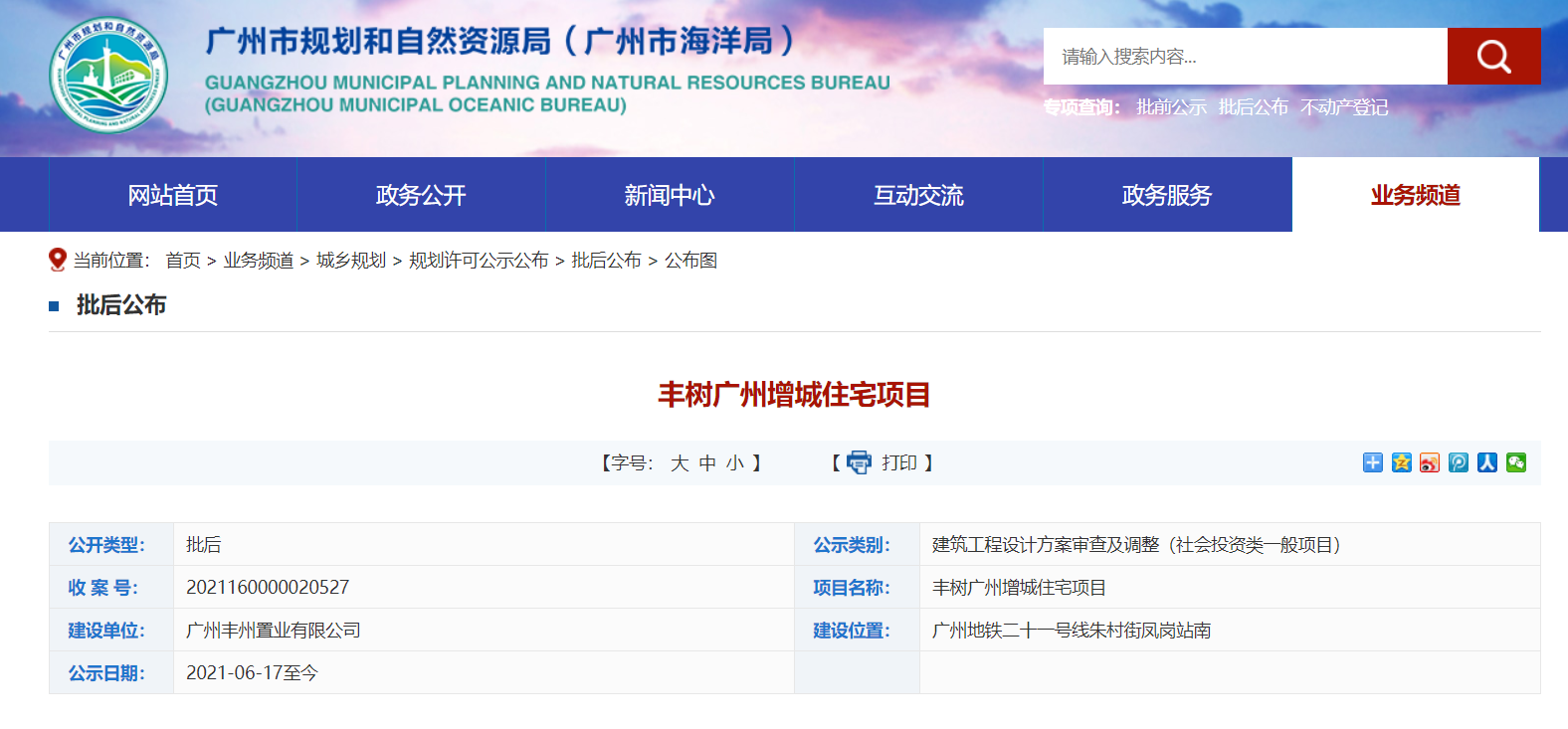The image size is (1568, 729).
Task: Open the 政务服务 nav tab
Action: [x=1167, y=195]
